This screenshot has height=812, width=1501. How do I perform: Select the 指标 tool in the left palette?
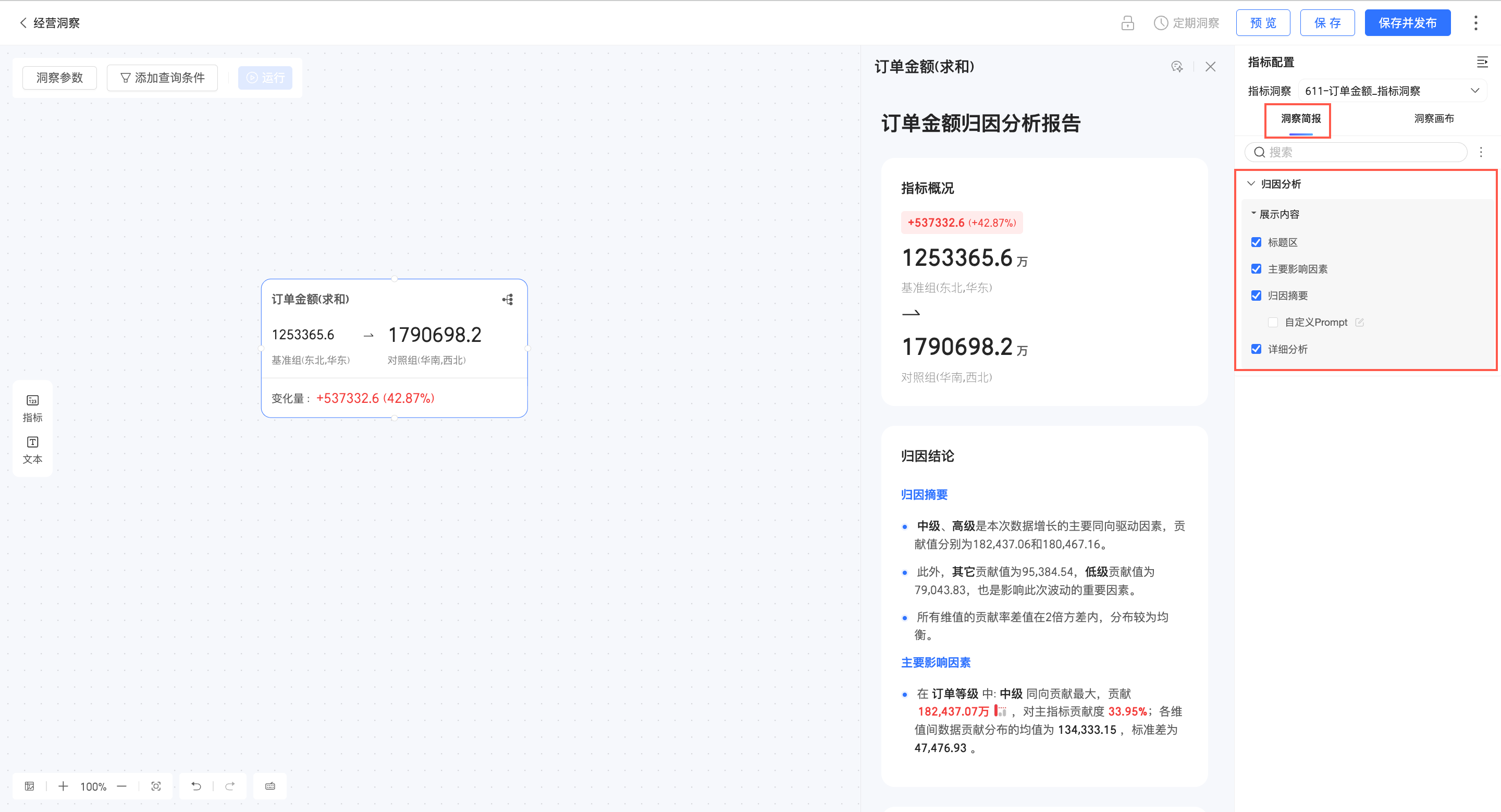coord(33,408)
